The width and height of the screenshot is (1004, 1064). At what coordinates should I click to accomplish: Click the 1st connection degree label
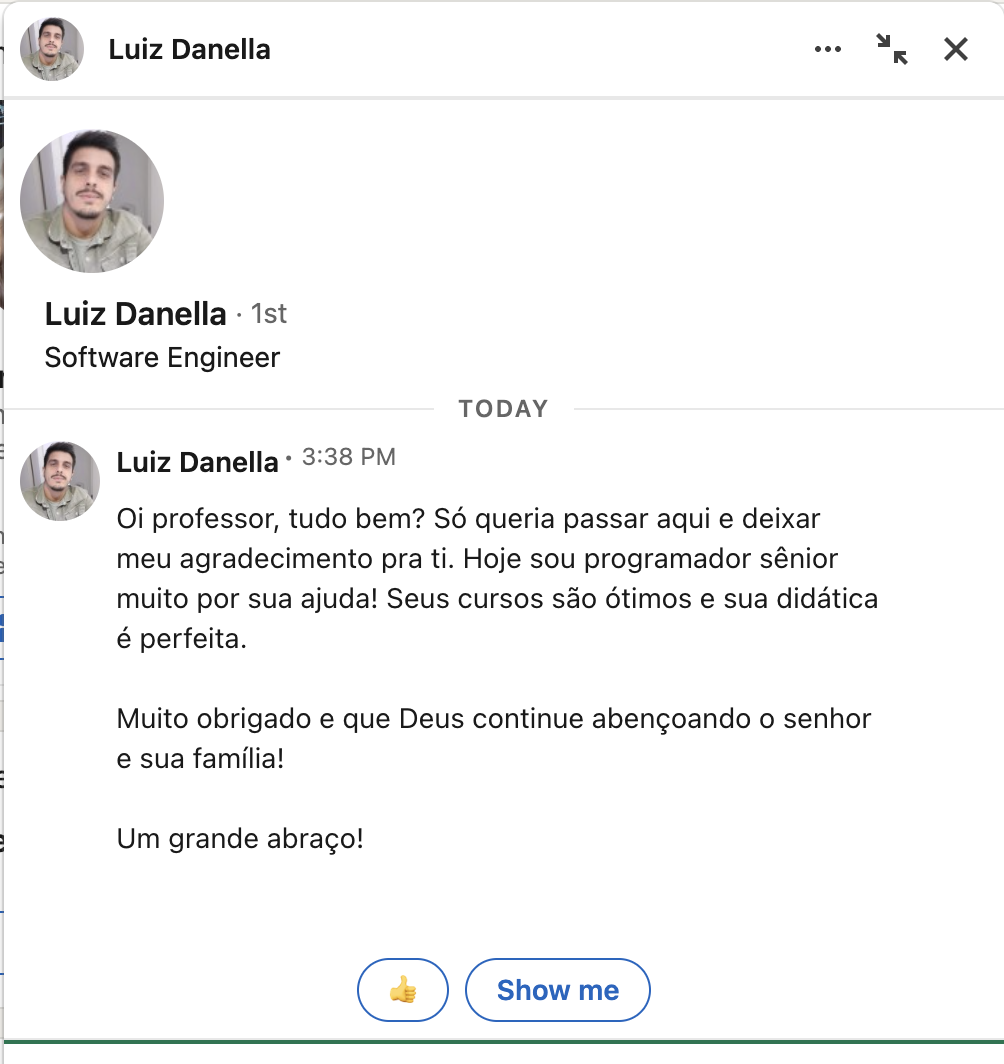tap(268, 314)
